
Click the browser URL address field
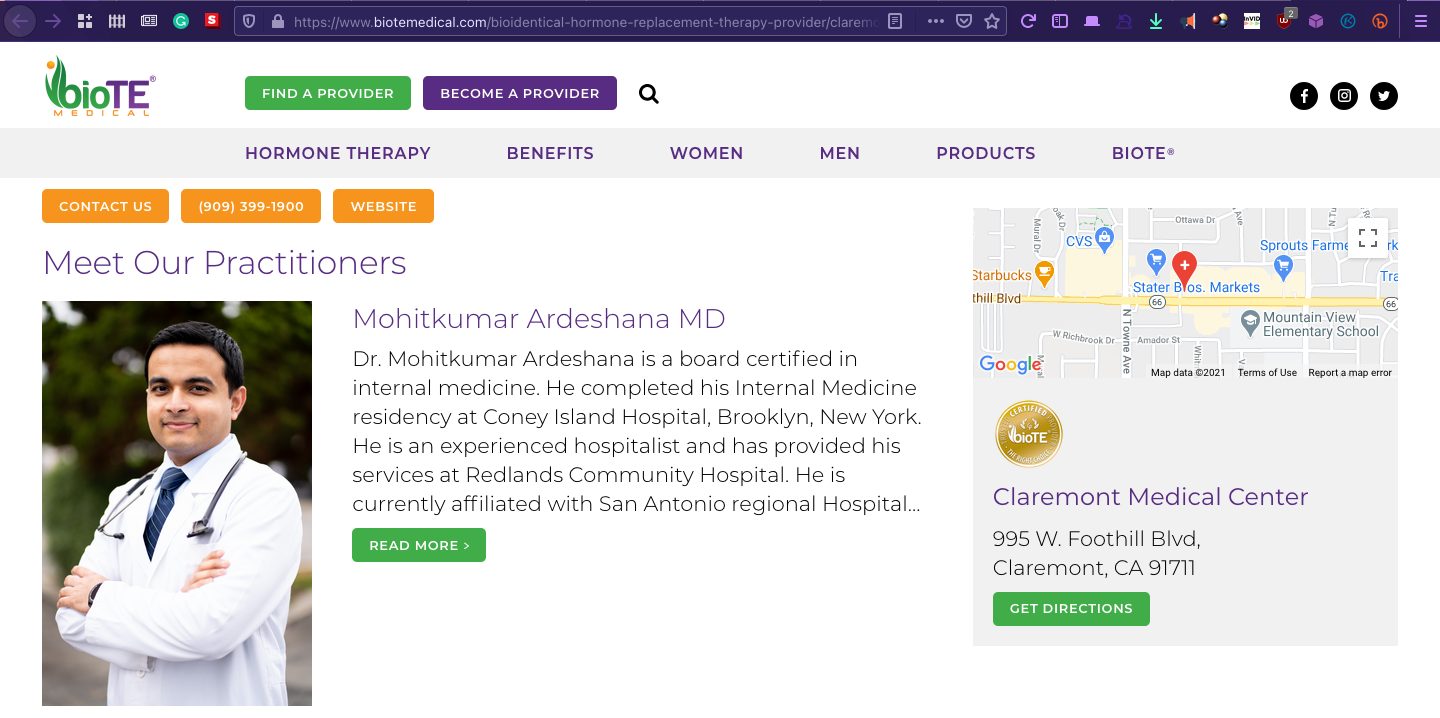pos(583,21)
